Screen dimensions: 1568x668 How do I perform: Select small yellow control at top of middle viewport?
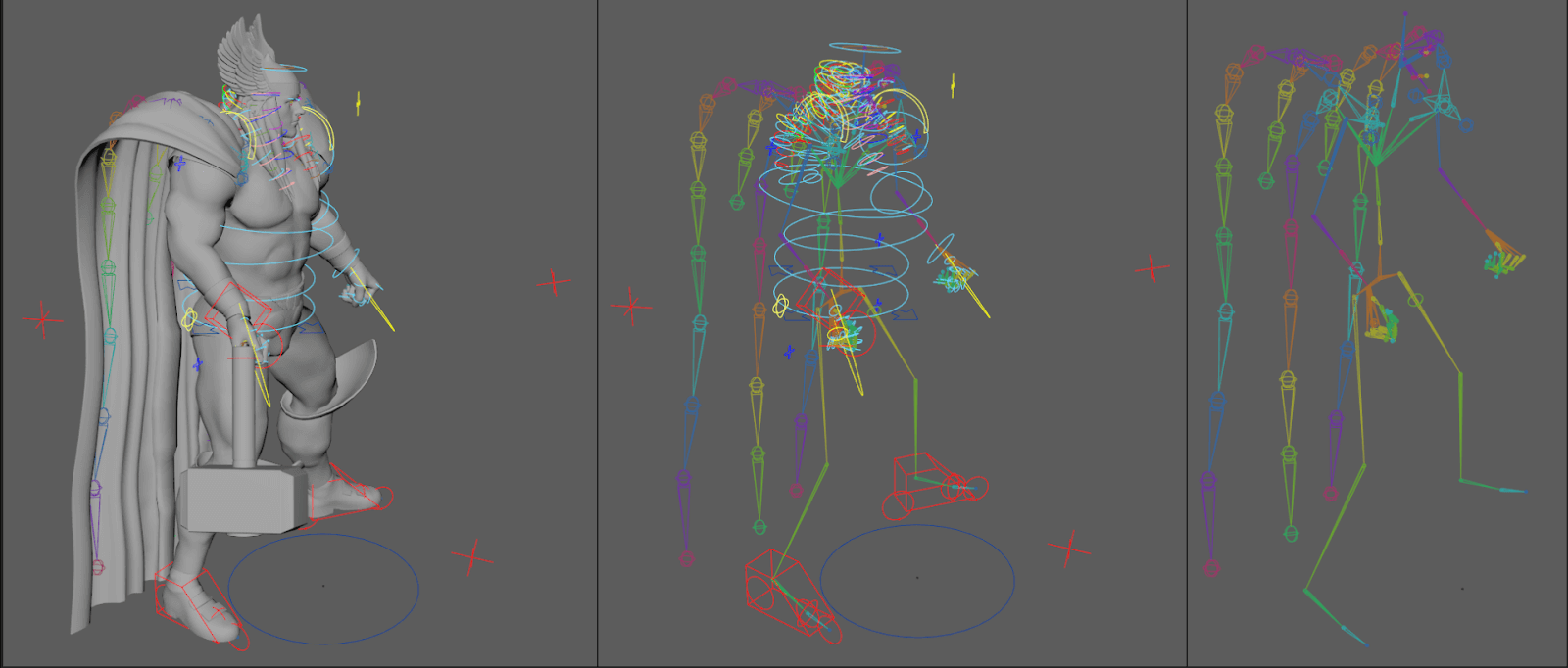click(x=953, y=86)
